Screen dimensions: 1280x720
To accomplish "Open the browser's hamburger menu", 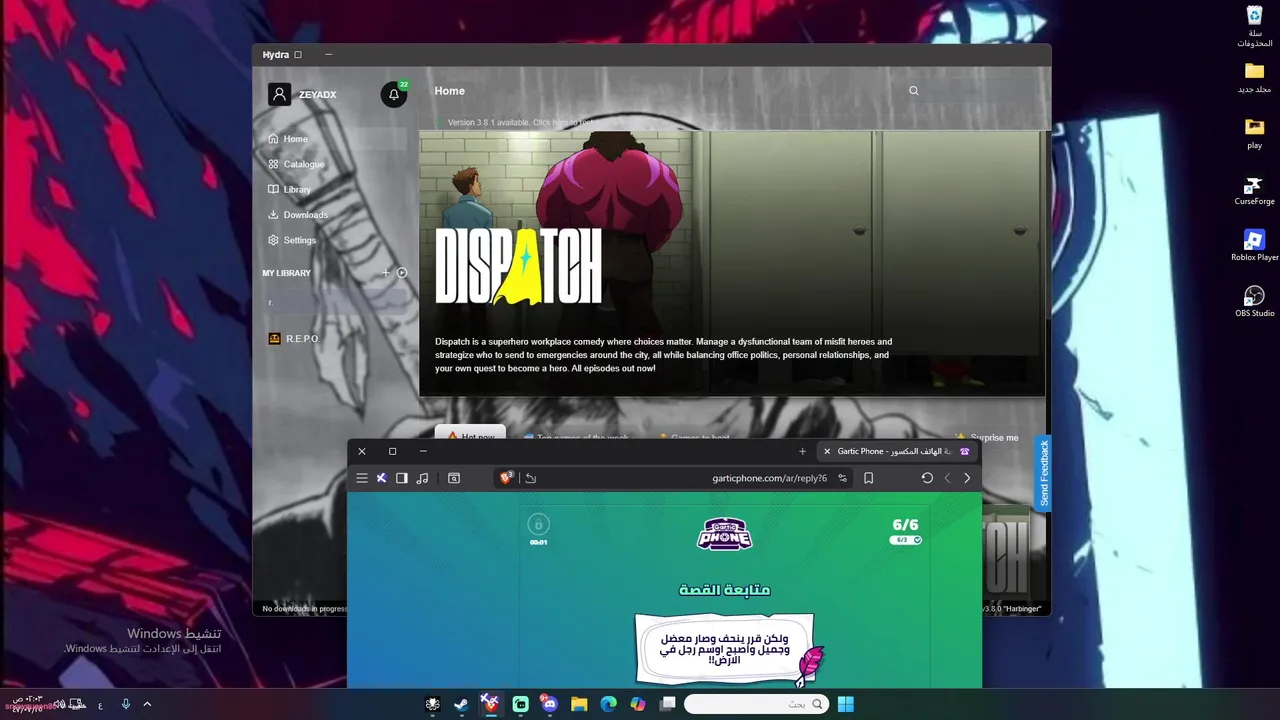I will (x=362, y=478).
